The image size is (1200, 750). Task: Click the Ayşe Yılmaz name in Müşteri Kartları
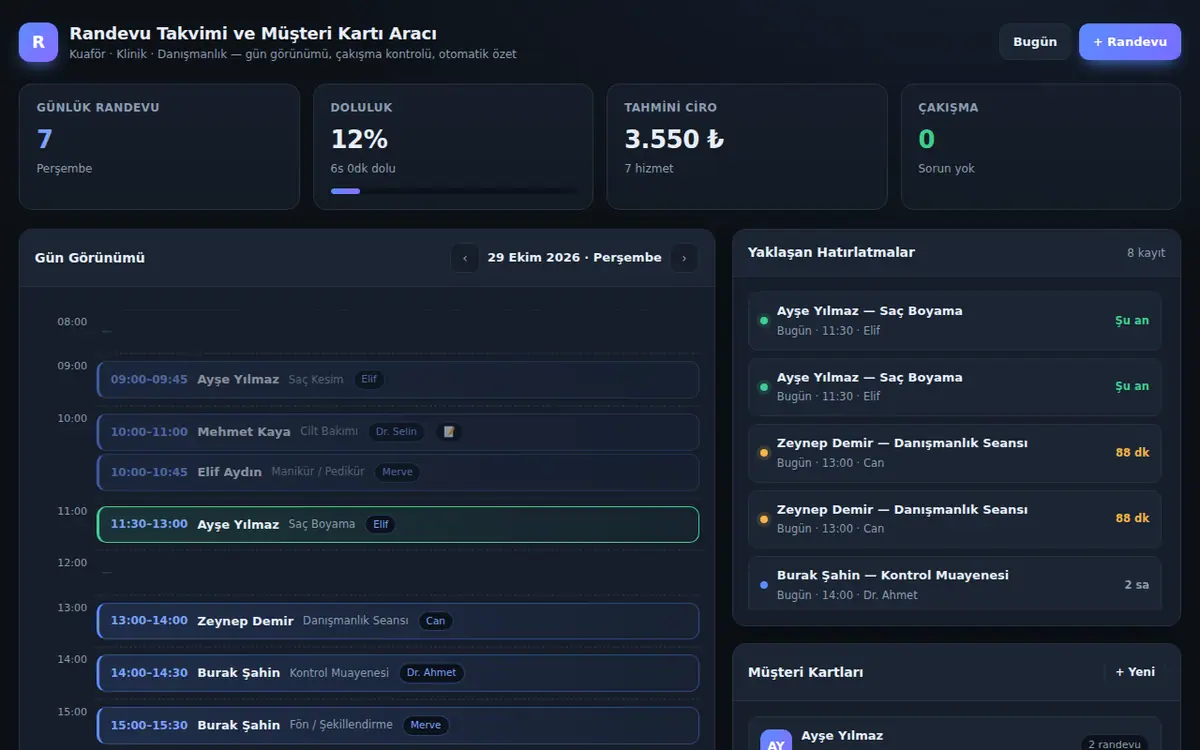point(842,736)
